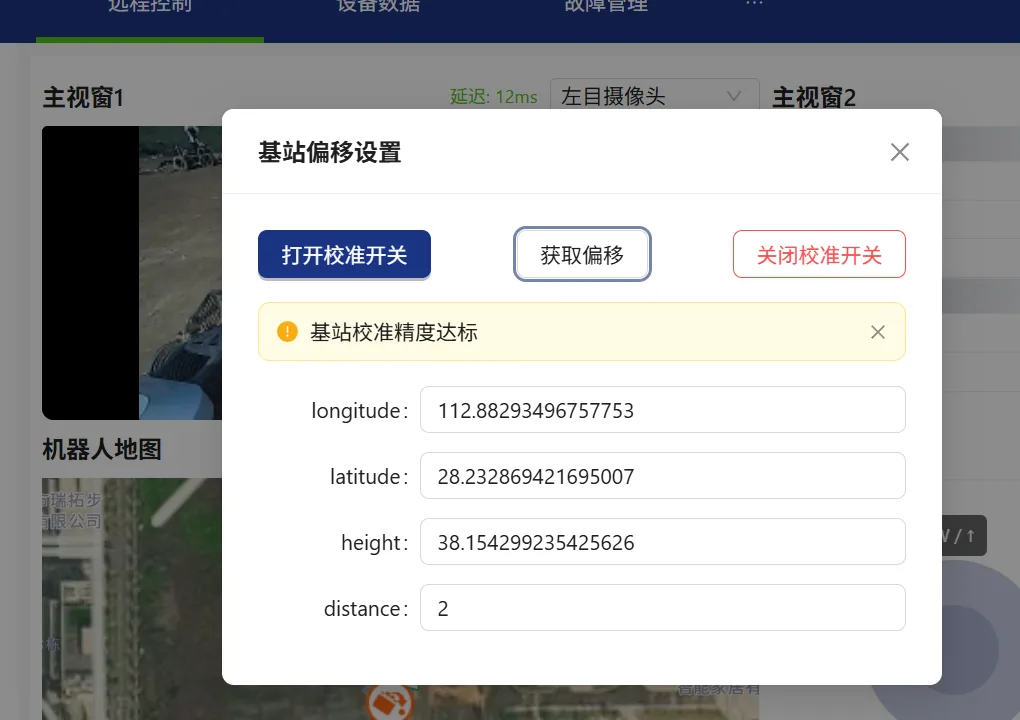Viewport: 1020px width, 720px height.
Task: Click the 基站偏移设置 dialog title
Action: (330, 152)
